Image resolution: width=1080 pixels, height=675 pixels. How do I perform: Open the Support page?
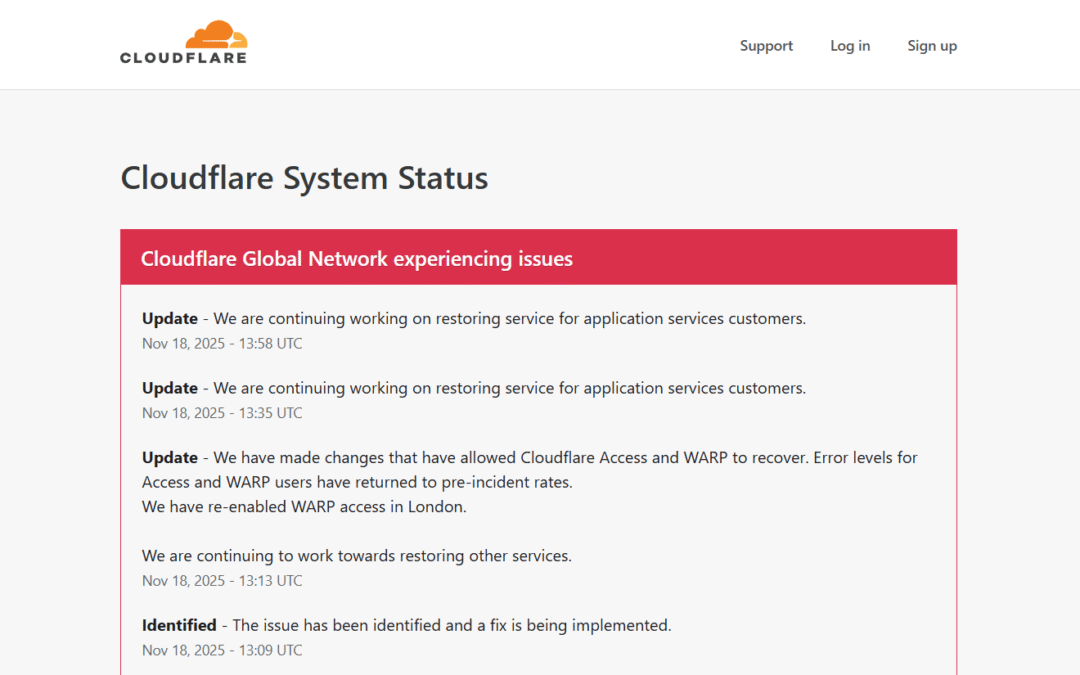click(766, 45)
